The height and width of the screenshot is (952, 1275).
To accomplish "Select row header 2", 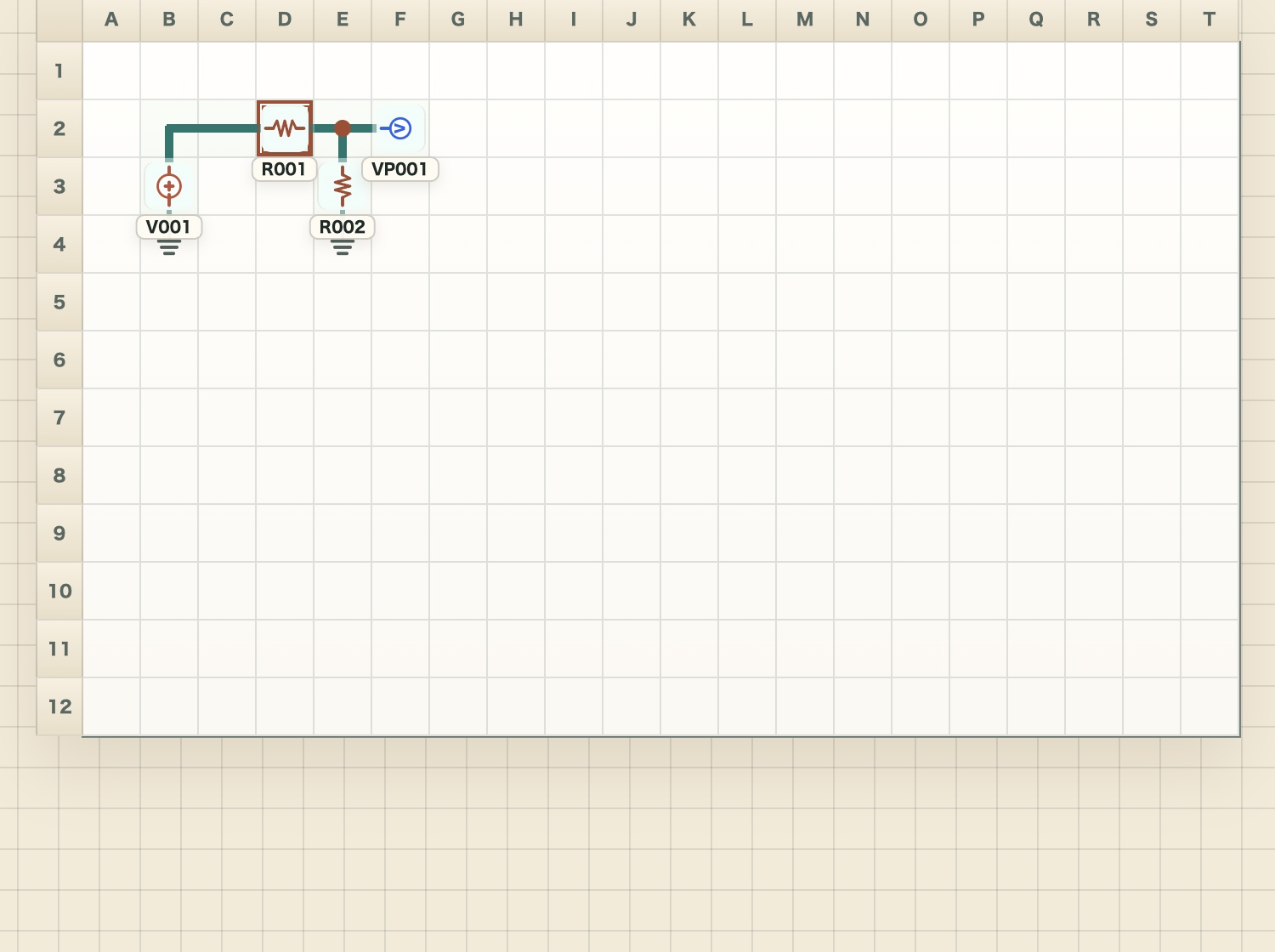I will (x=59, y=128).
